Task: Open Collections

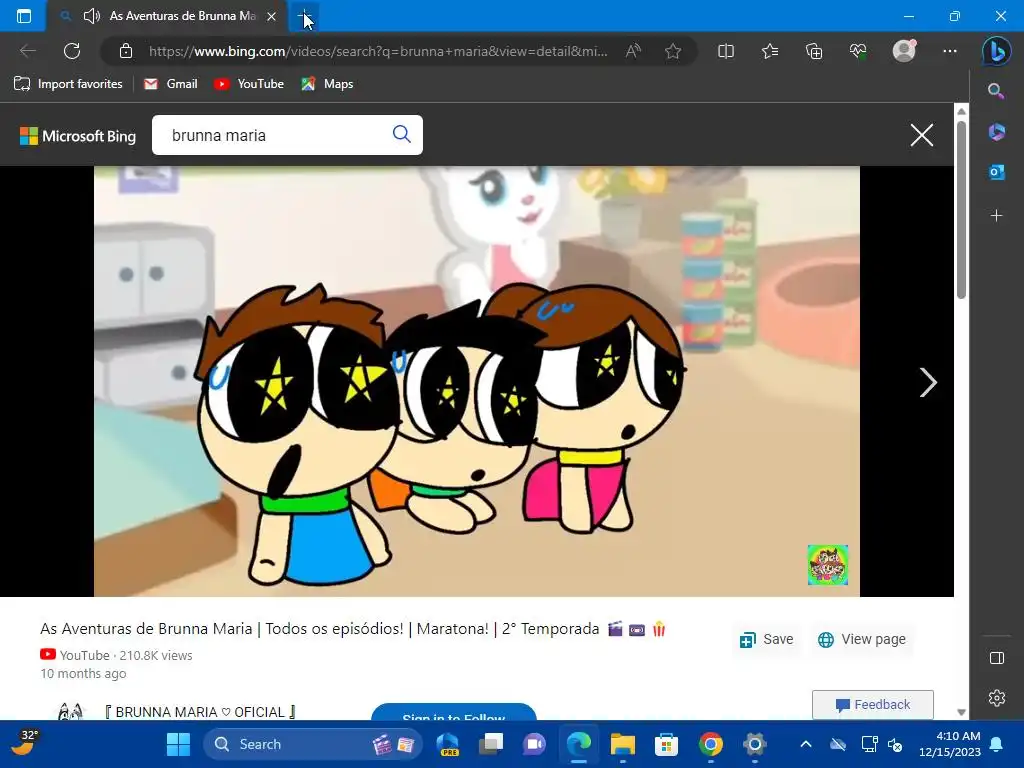Action: 814,51
